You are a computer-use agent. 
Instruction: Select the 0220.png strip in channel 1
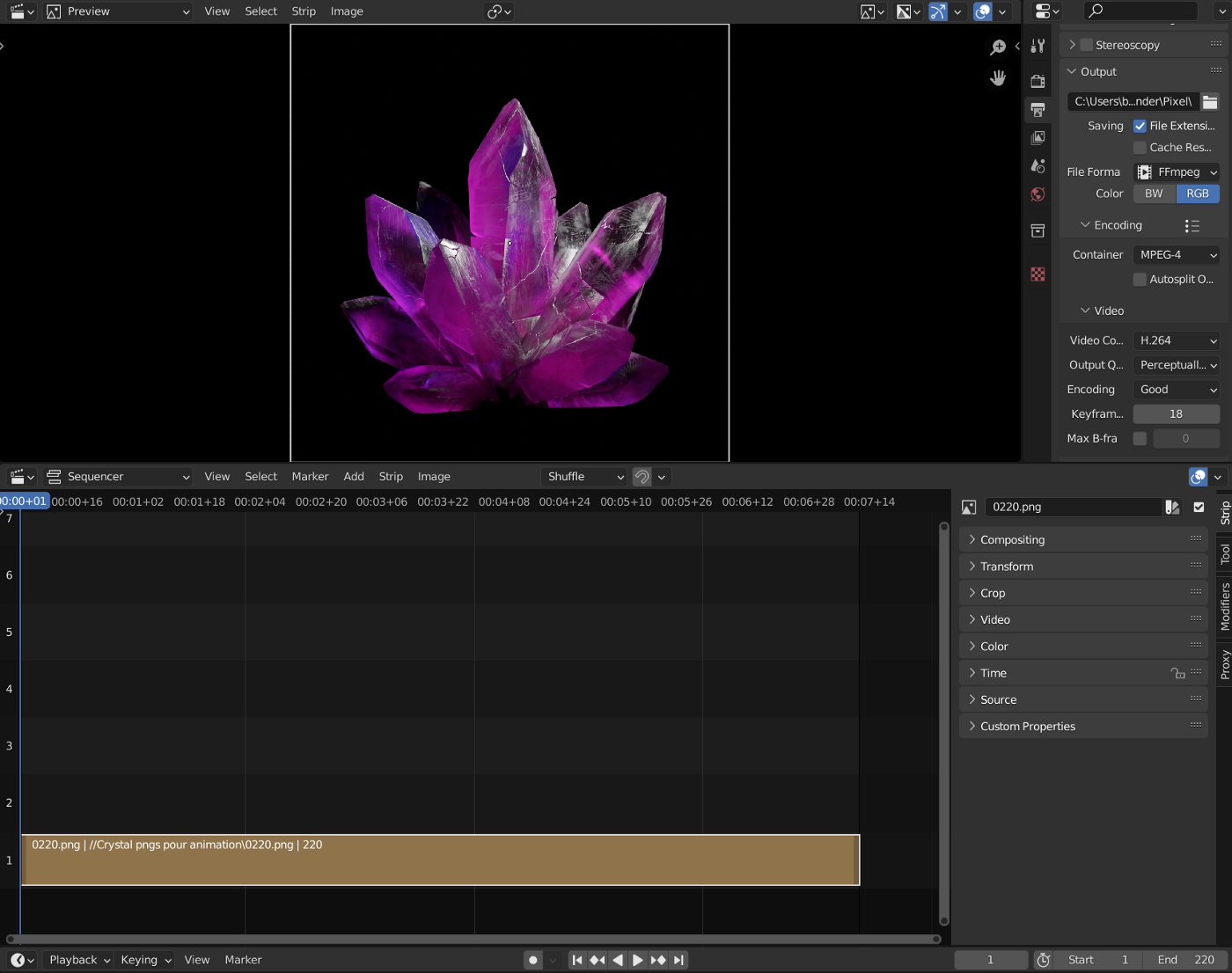pyautogui.click(x=440, y=860)
